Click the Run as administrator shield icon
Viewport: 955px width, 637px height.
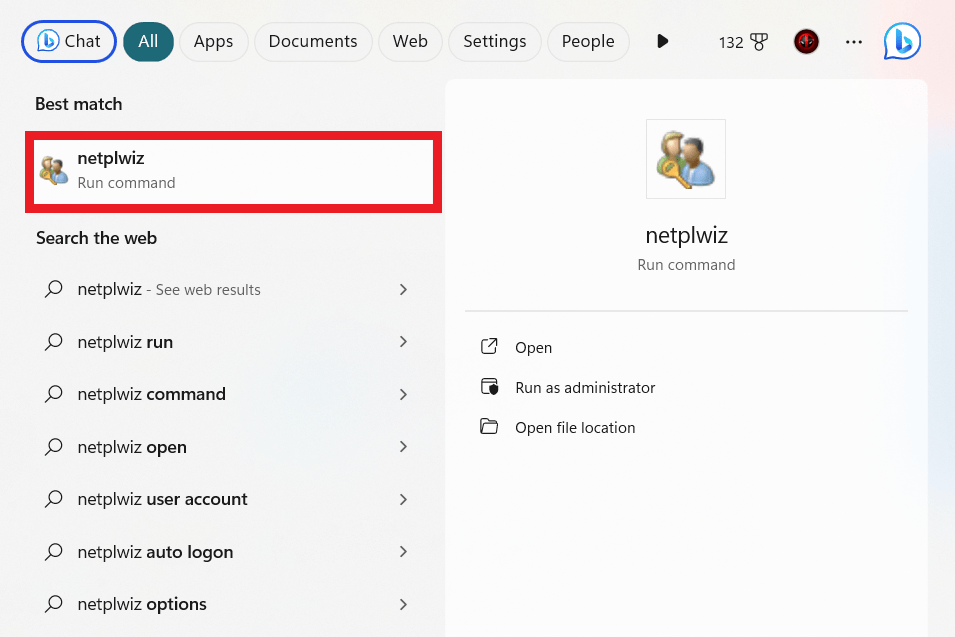pyautogui.click(x=489, y=387)
